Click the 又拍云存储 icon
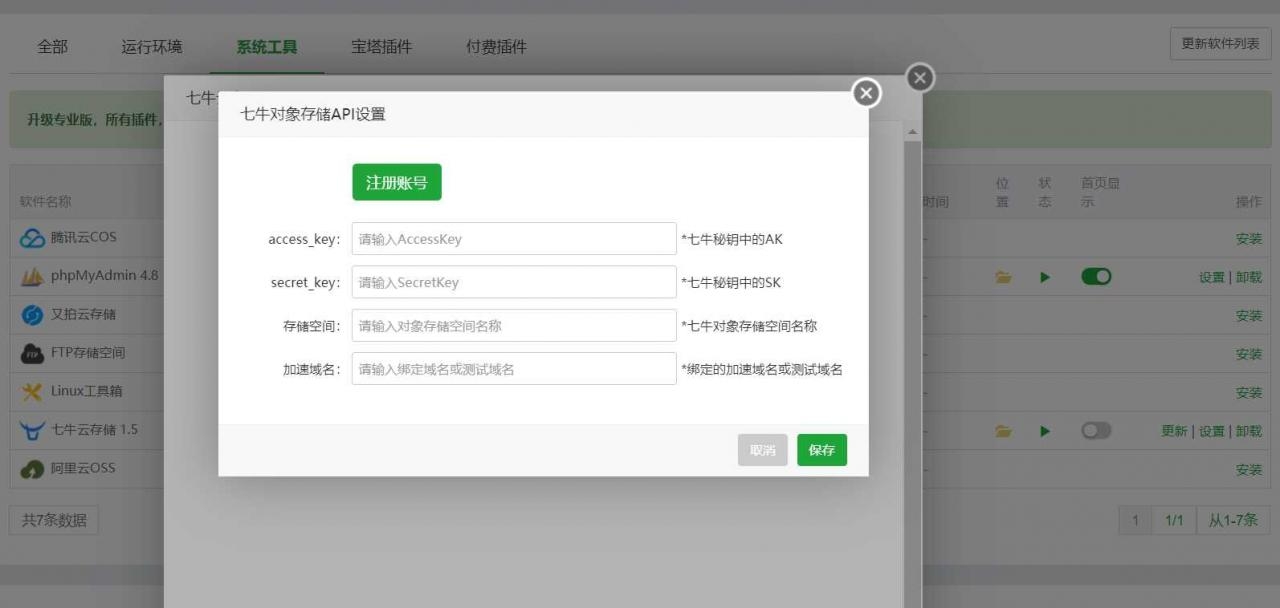The image size is (1280, 608). 32,315
